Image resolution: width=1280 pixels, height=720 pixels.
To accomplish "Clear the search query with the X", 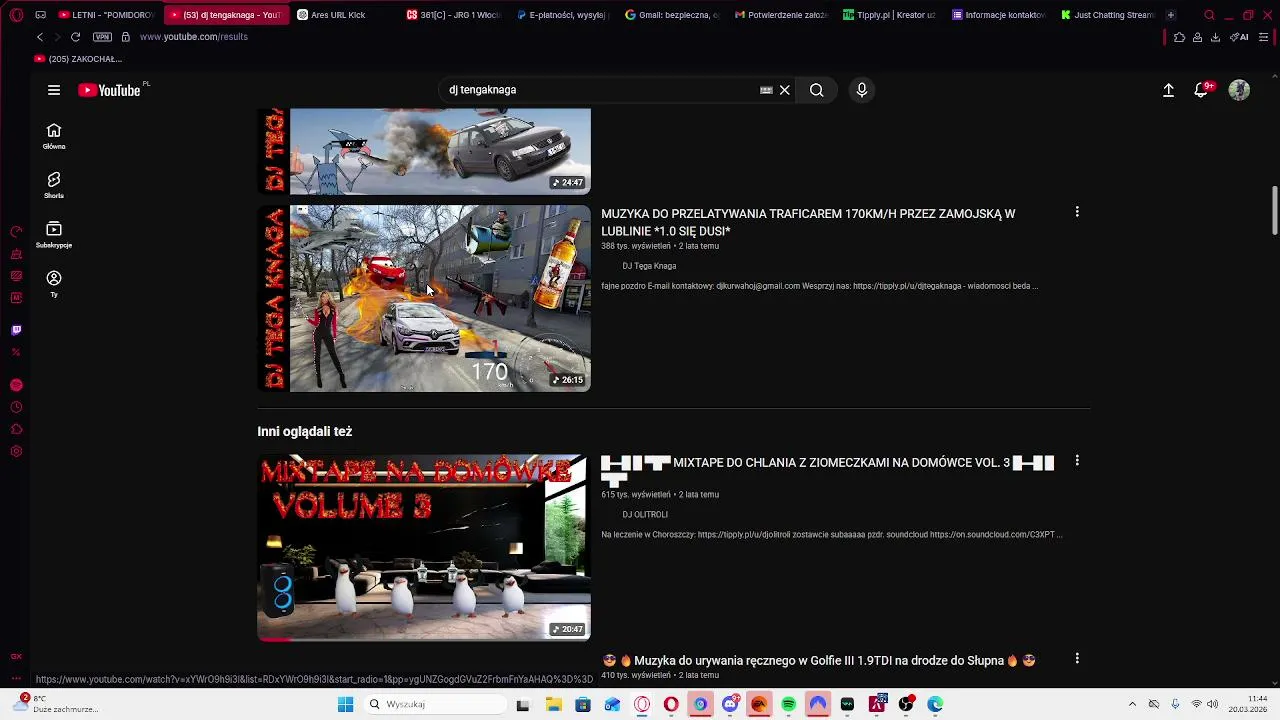I will point(785,90).
